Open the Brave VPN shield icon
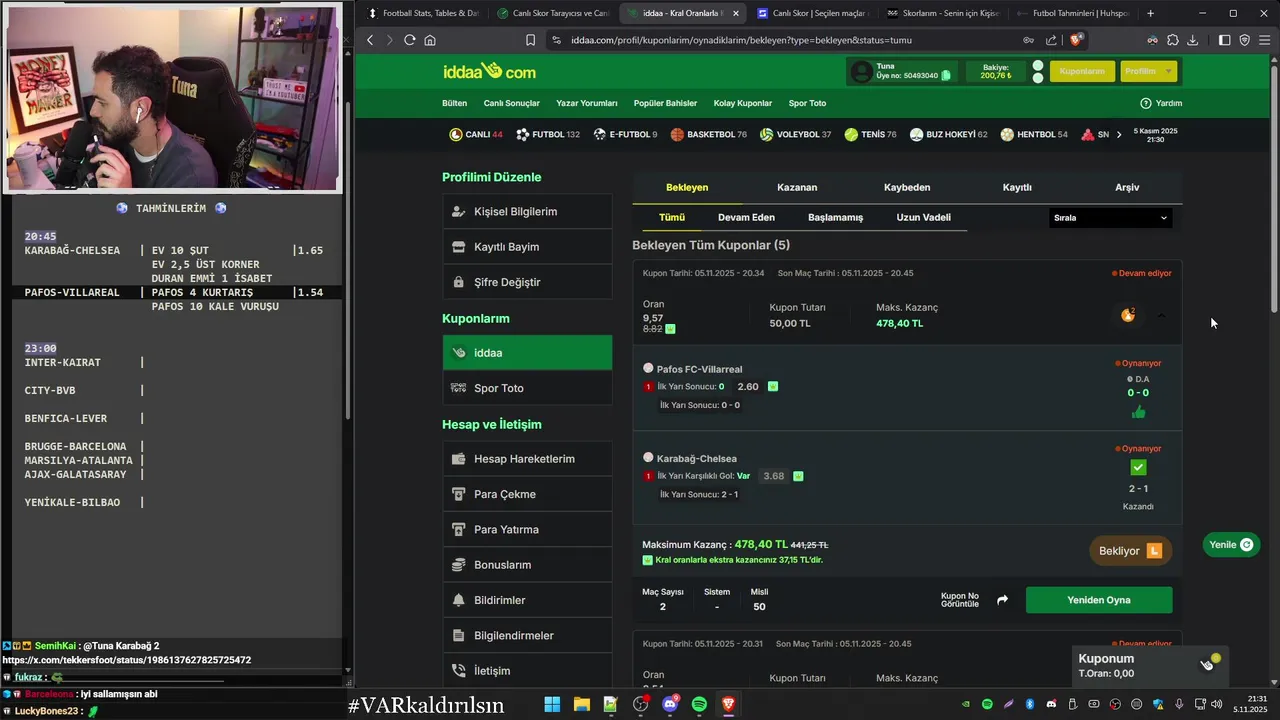This screenshot has height=720, width=1280. coord(1245,40)
